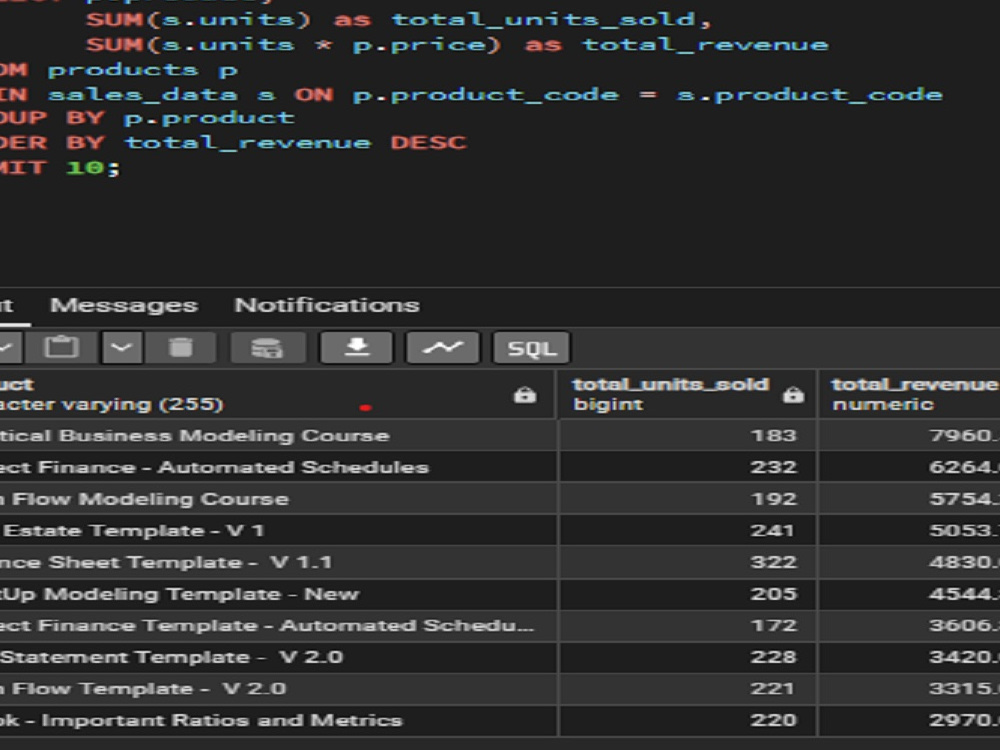The height and width of the screenshot is (750, 1000).
Task: Click sales_data in the JOIN line
Action: click(x=142, y=94)
